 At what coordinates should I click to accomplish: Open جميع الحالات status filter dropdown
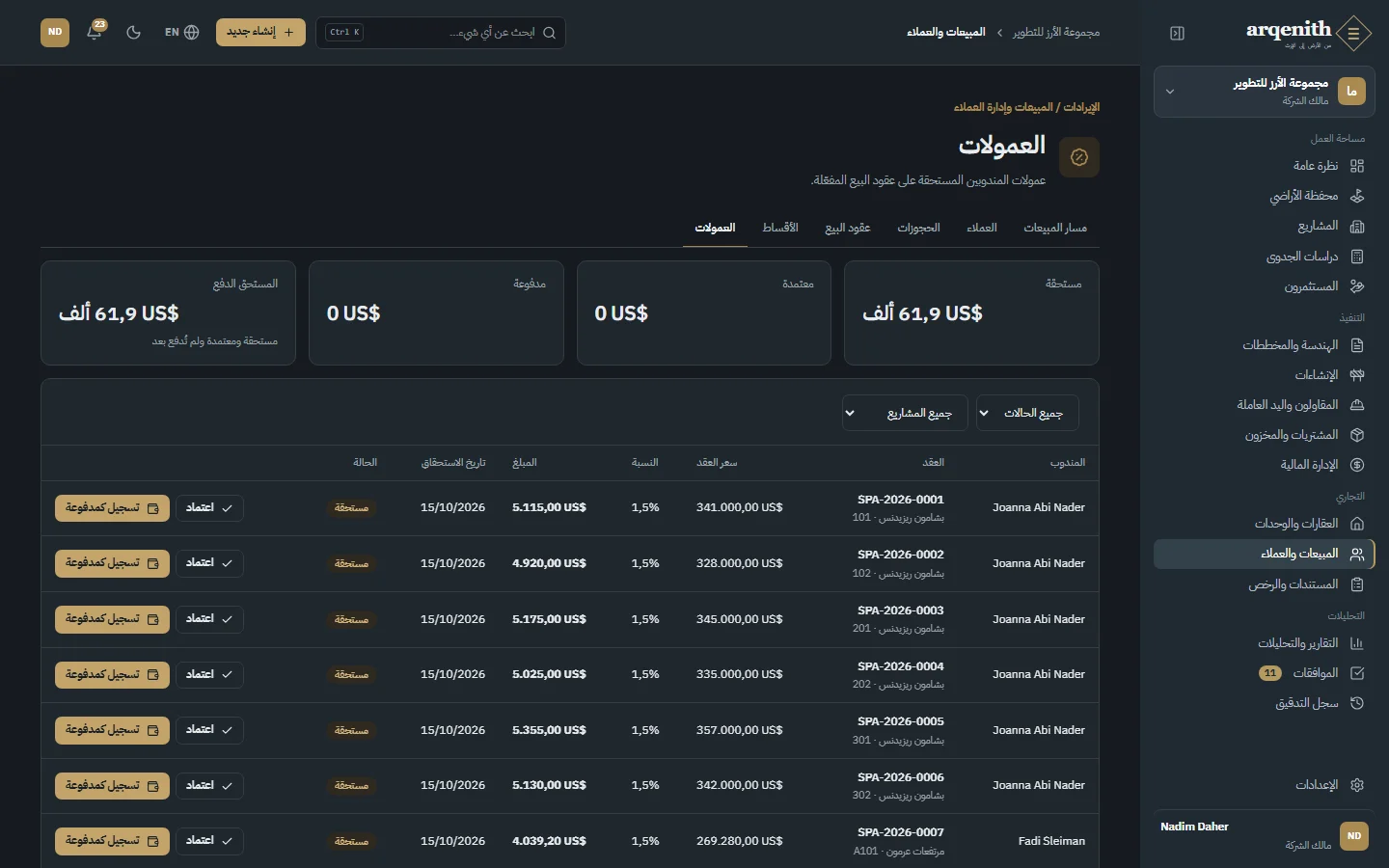click(1027, 413)
